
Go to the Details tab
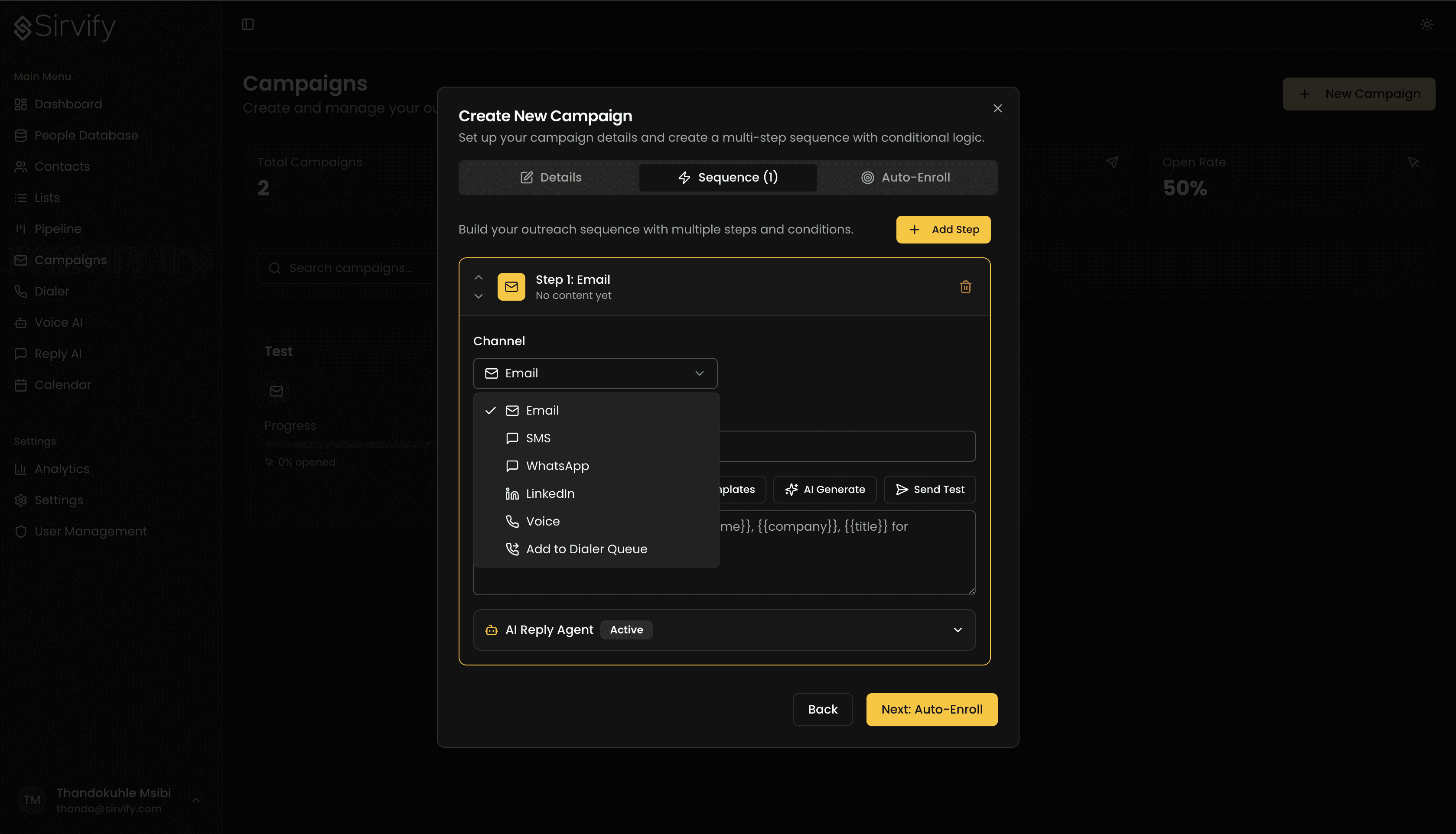click(x=550, y=178)
